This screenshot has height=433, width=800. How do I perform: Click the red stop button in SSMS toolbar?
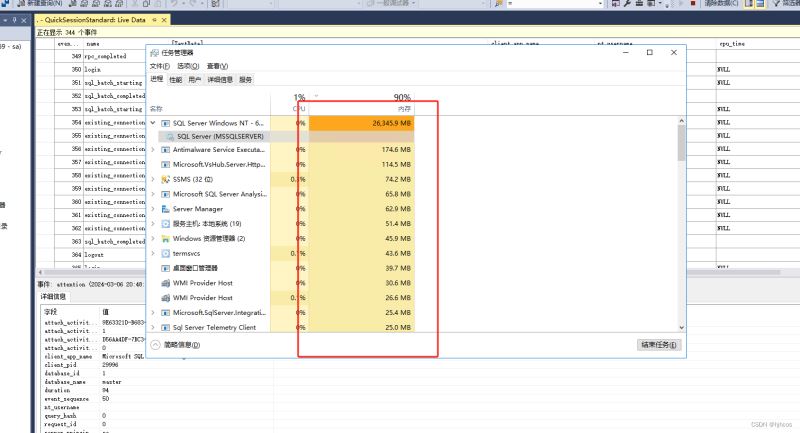click(693, 3)
